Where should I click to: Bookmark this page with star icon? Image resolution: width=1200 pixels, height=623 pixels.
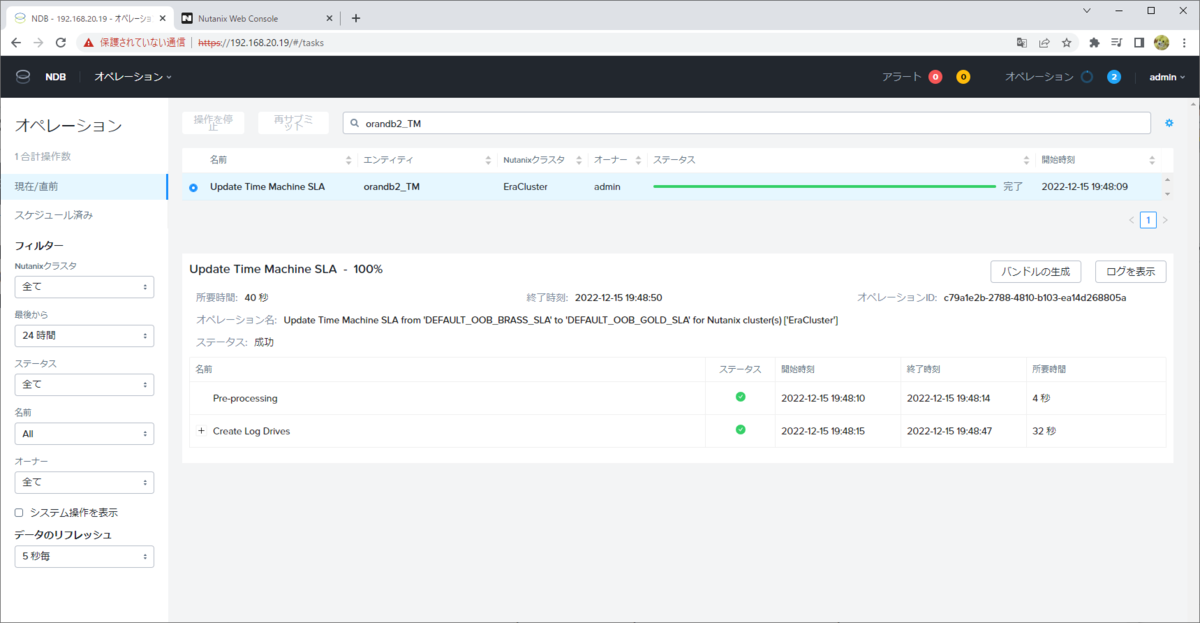click(x=1066, y=43)
